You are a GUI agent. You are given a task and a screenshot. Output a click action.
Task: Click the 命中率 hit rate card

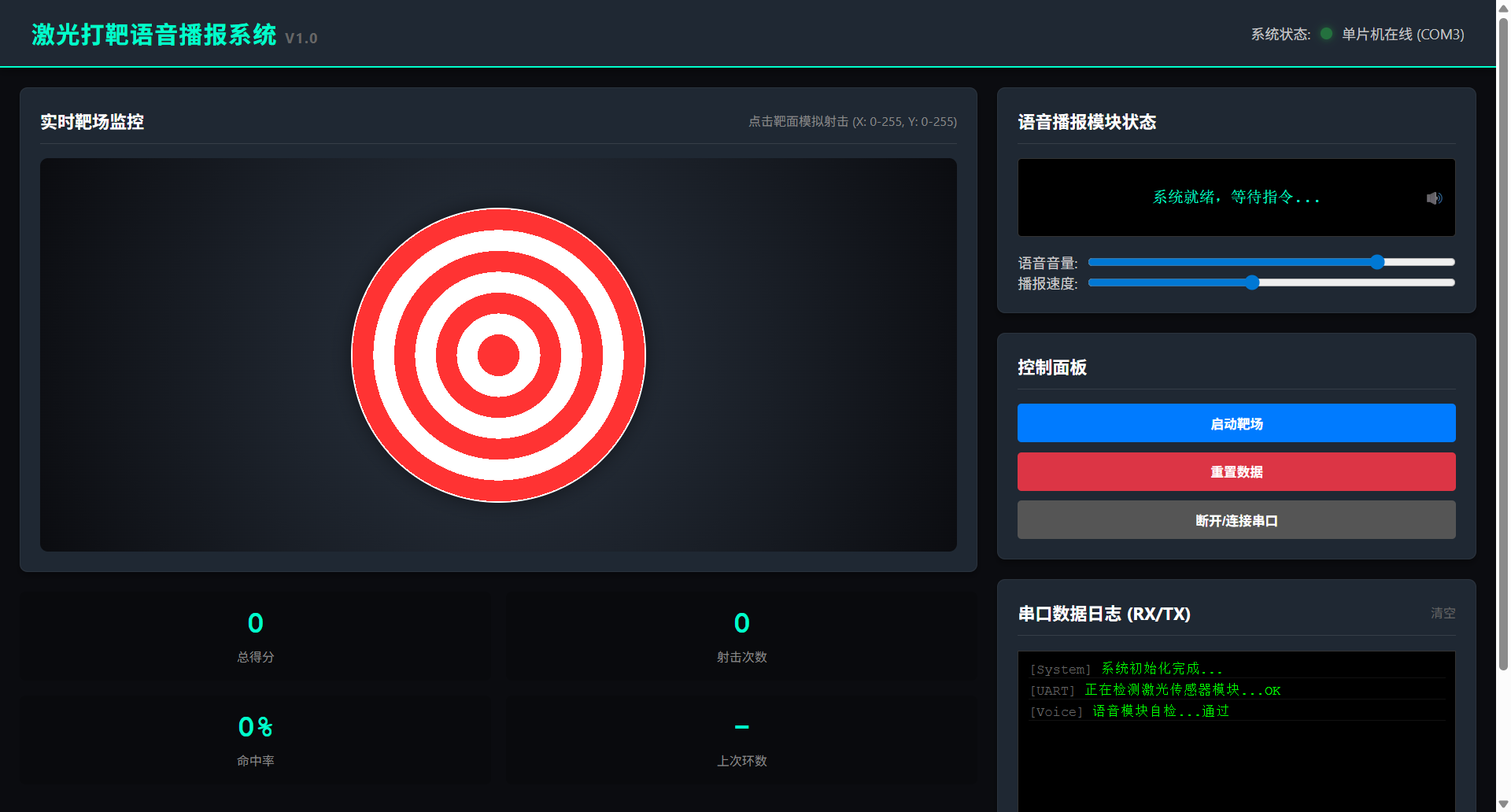click(x=256, y=740)
